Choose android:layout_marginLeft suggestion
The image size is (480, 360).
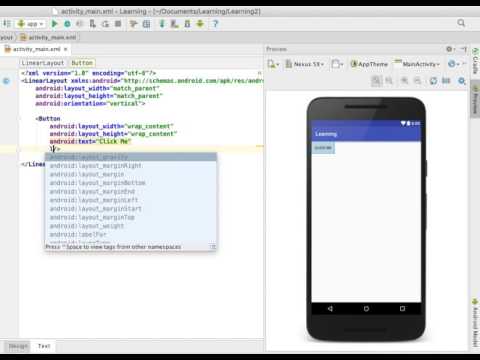(131, 200)
